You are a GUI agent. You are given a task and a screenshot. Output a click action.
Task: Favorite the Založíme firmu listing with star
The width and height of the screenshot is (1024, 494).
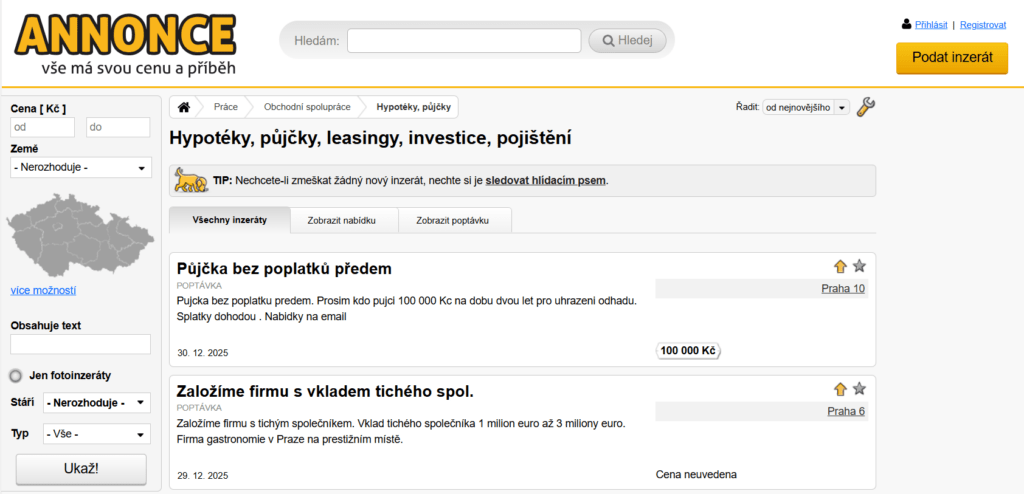(x=859, y=389)
